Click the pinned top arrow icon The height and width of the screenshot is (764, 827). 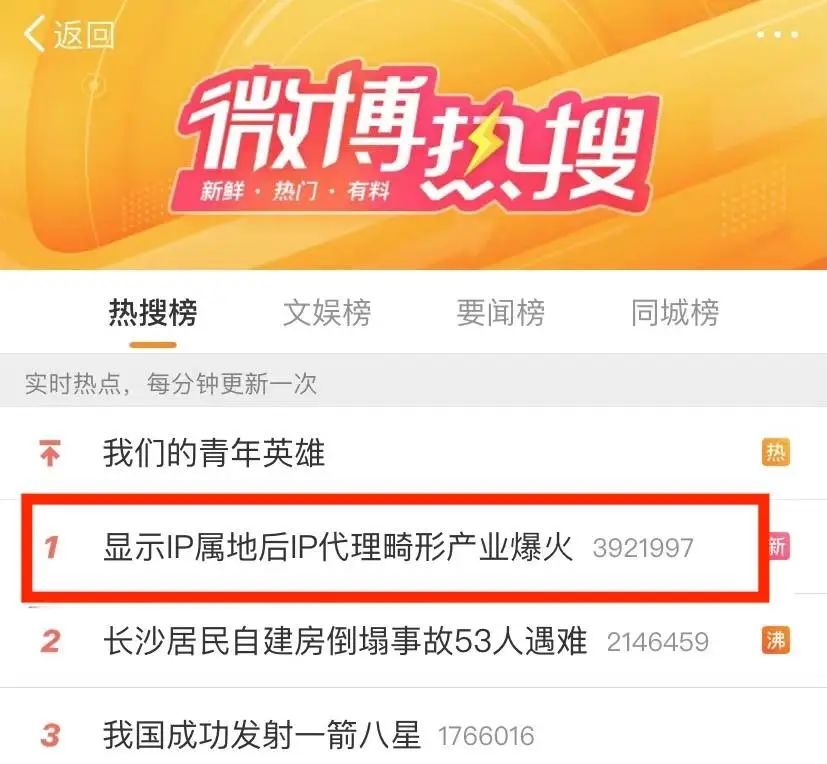coord(50,453)
